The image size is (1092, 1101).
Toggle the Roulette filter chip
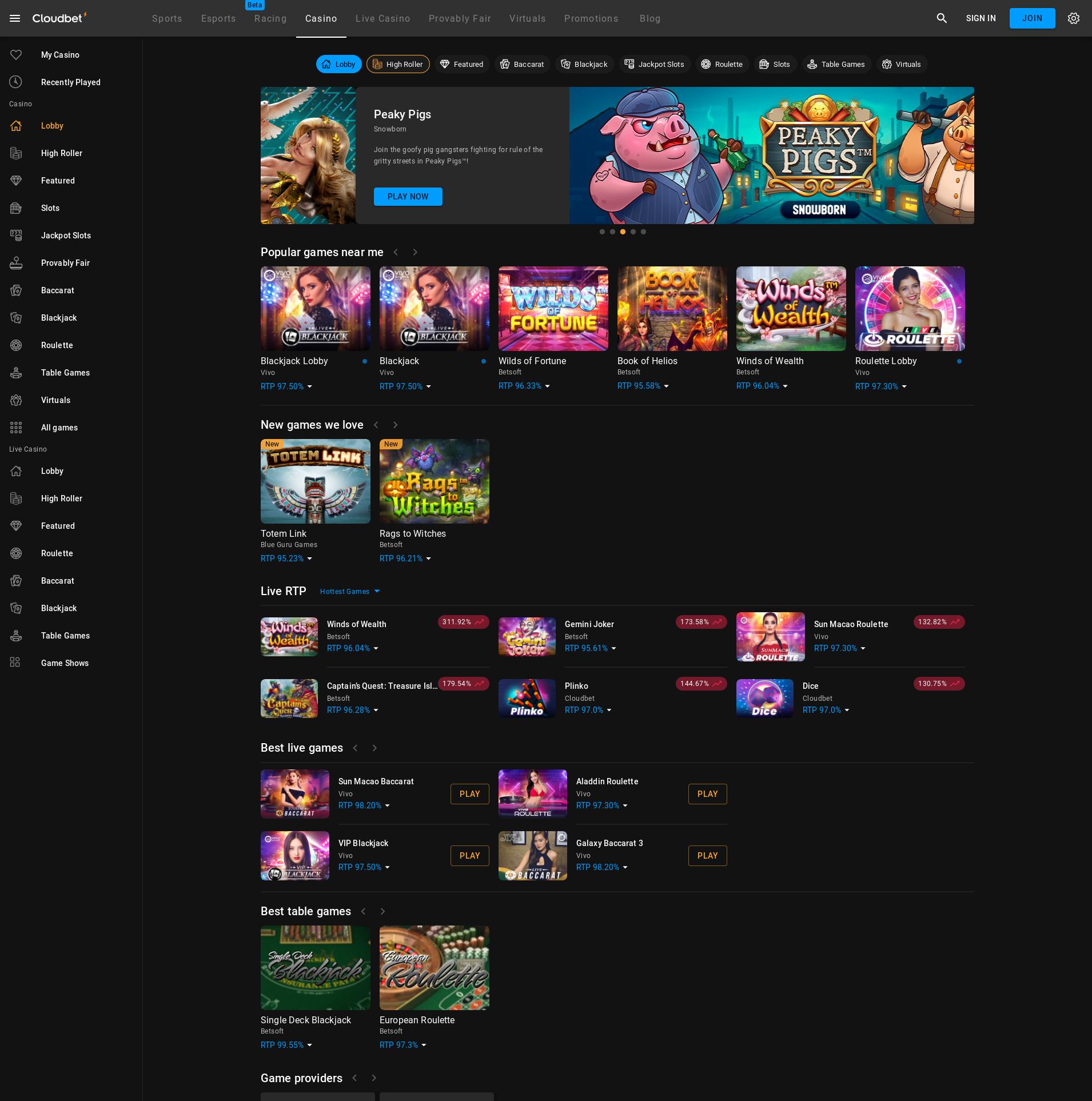[x=722, y=64]
